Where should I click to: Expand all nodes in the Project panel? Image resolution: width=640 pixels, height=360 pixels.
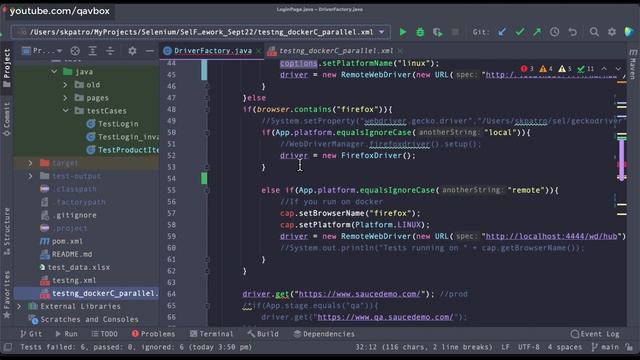click(x=93, y=51)
